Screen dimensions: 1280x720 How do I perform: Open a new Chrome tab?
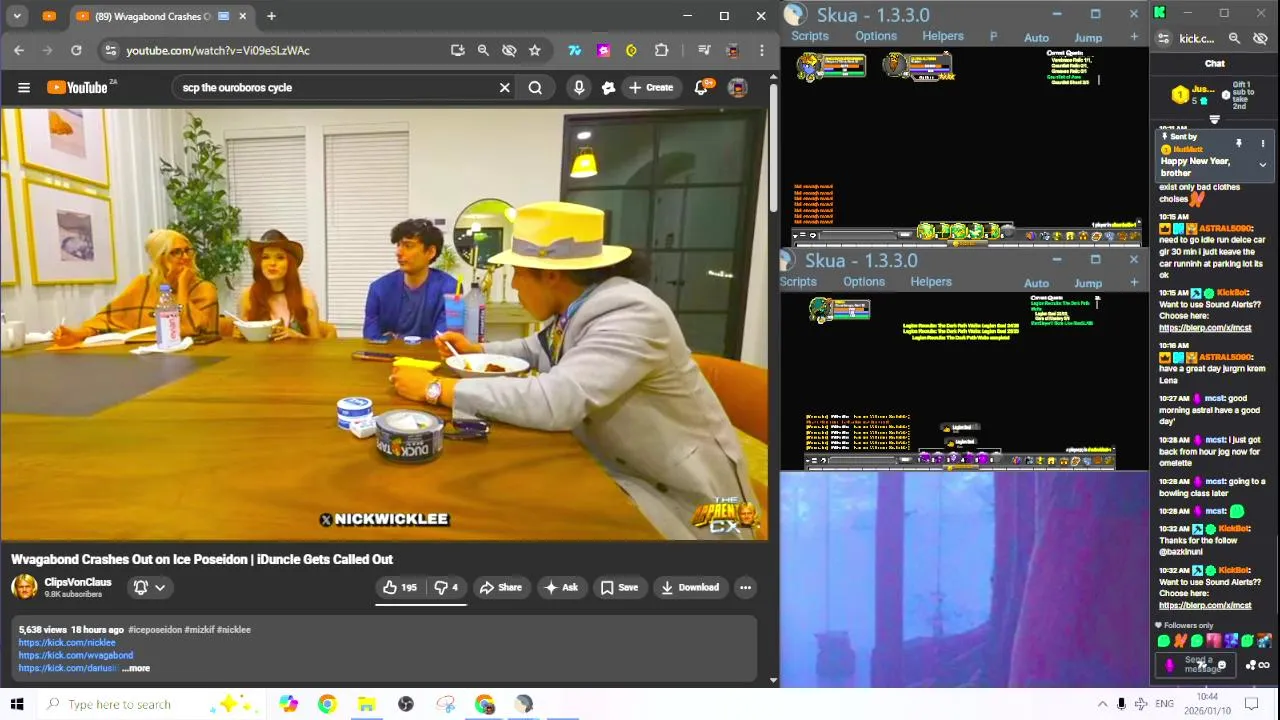coord(271,16)
